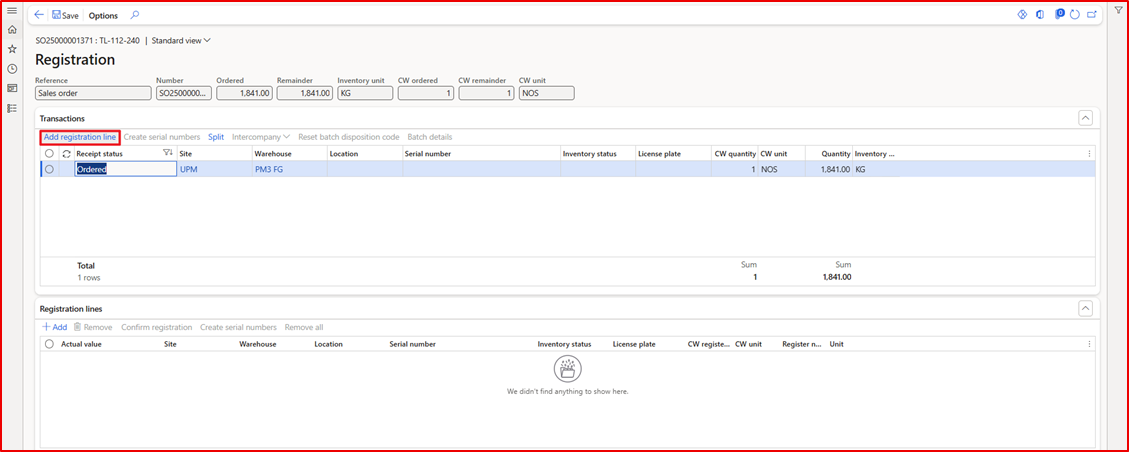The height and width of the screenshot is (452, 1129).
Task: Toggle select-all in Registration lines grid
Action: pos(49,343)
